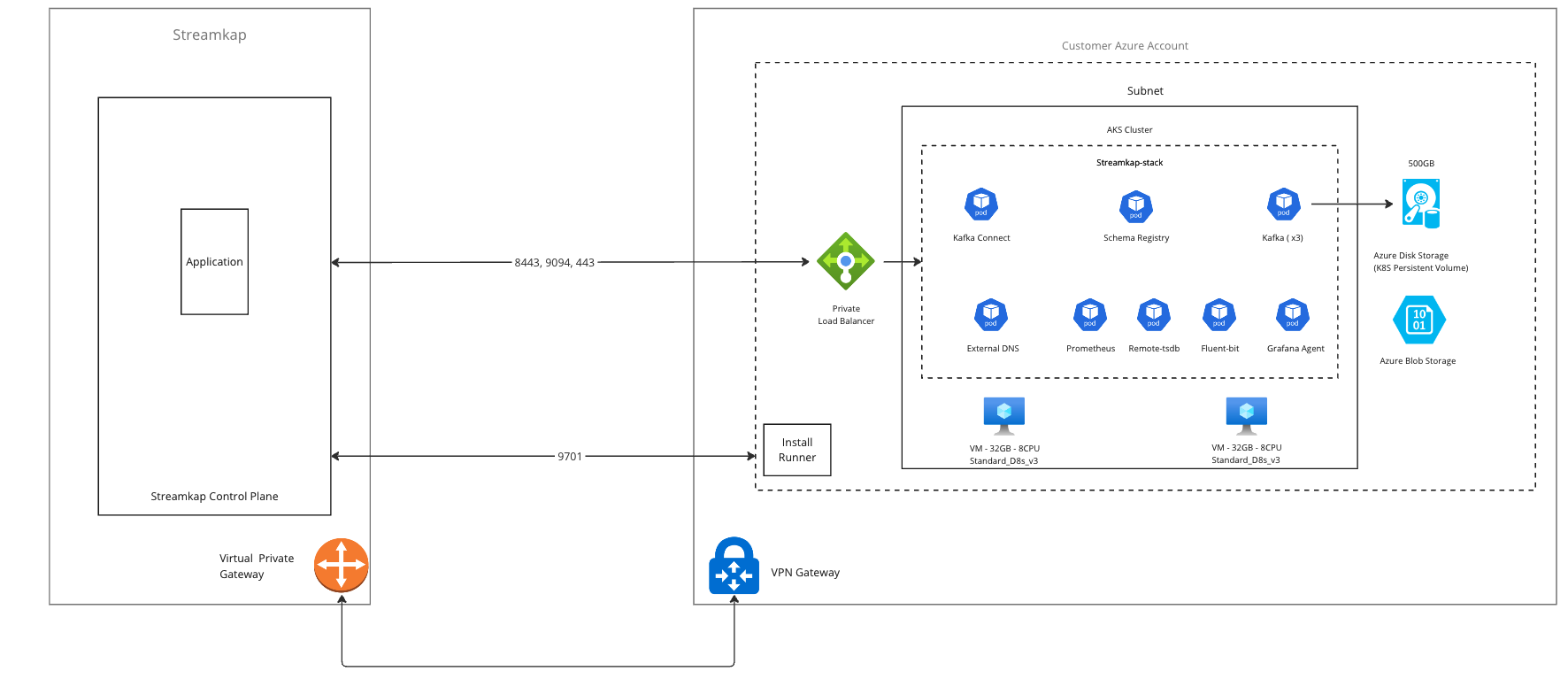Image resolution: width=1568 pixels, height=679 pixels.
Task: Select the Private Load Balancer icon
Action: point(846,261)
